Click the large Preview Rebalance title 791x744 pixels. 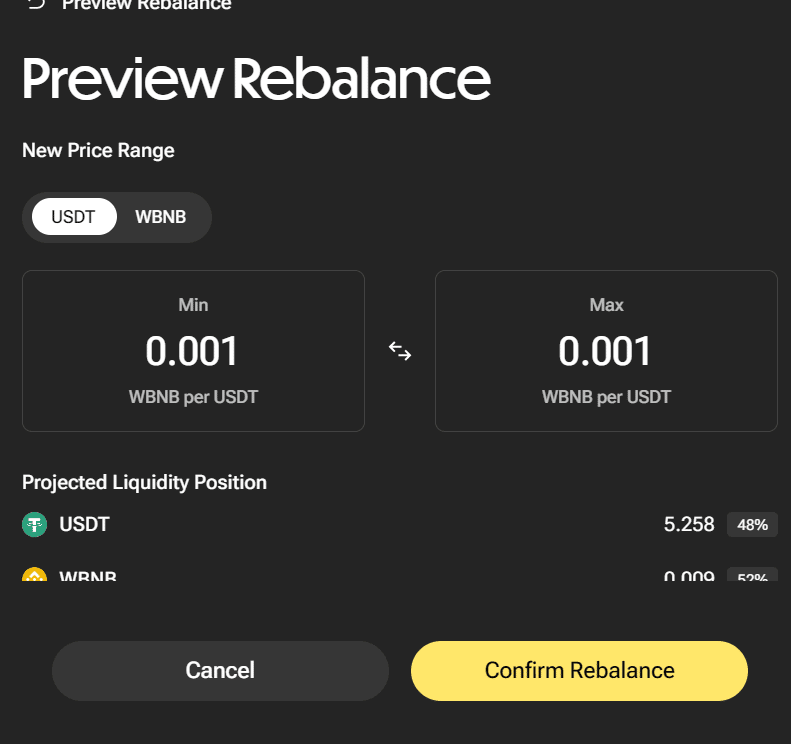[256, 79]
